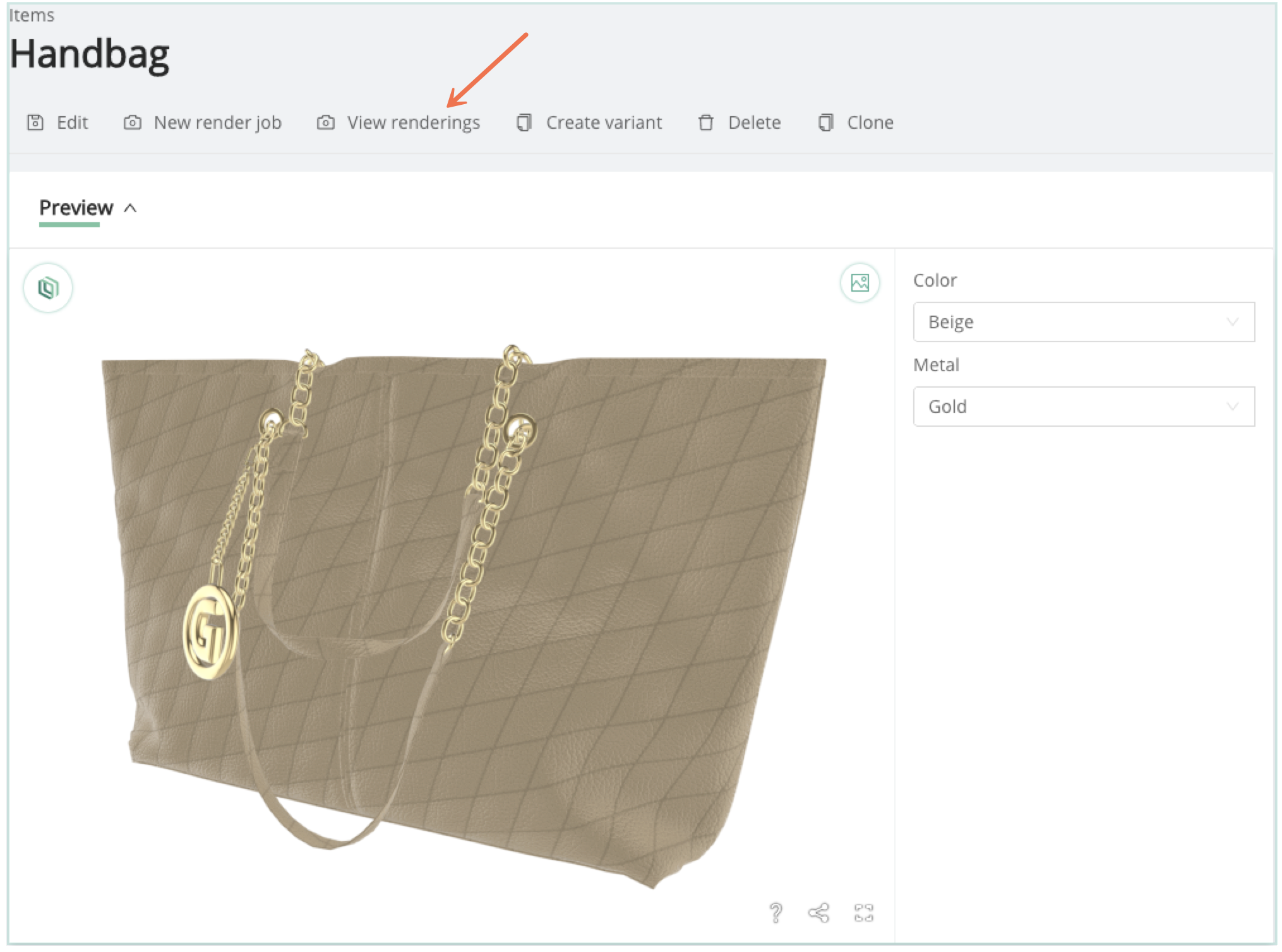Open the Color dropdown showing Beige
Viewport: 1282px width, 952px height.
1083,322
